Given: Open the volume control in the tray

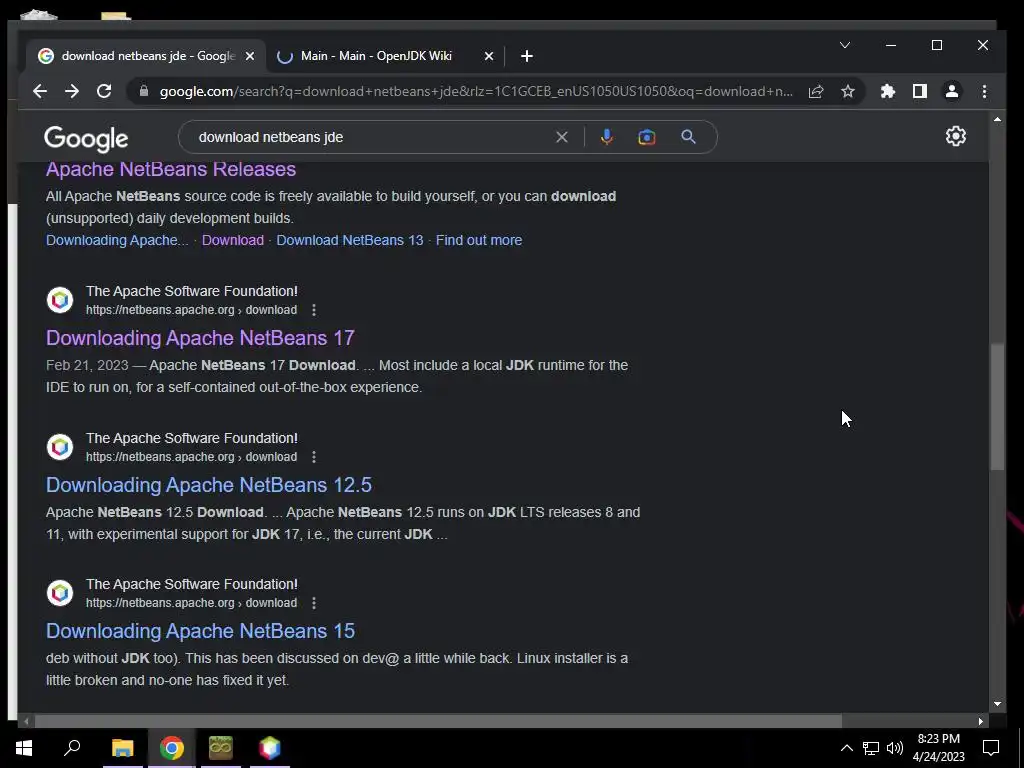Looking at the screenshot, I should (895, 748).
